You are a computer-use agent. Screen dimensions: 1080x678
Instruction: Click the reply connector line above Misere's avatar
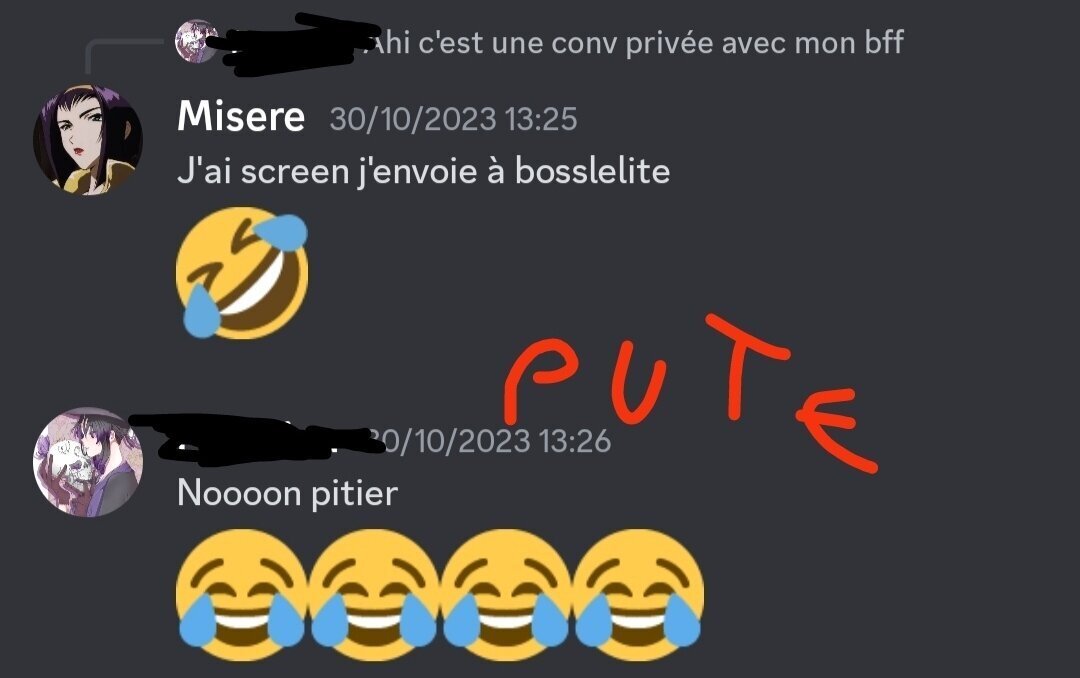124,56
